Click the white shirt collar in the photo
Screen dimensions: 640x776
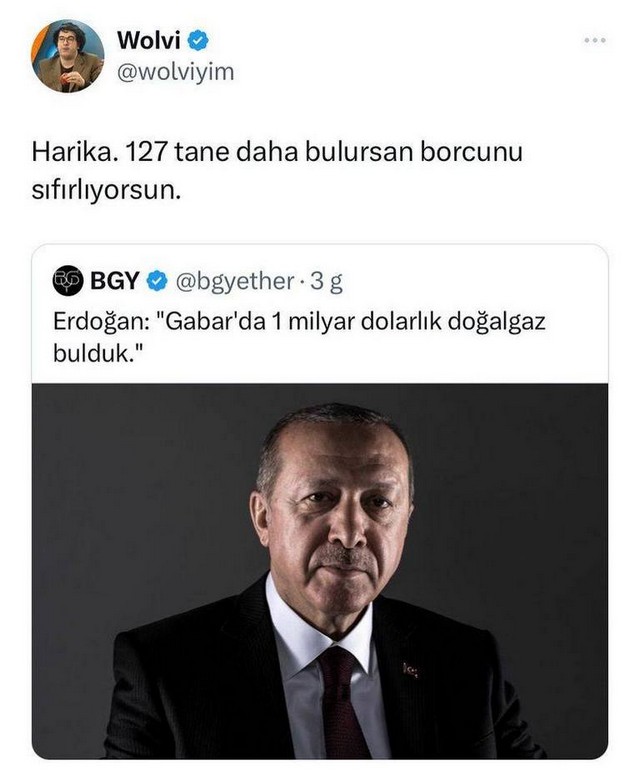(x=317, y=625)
